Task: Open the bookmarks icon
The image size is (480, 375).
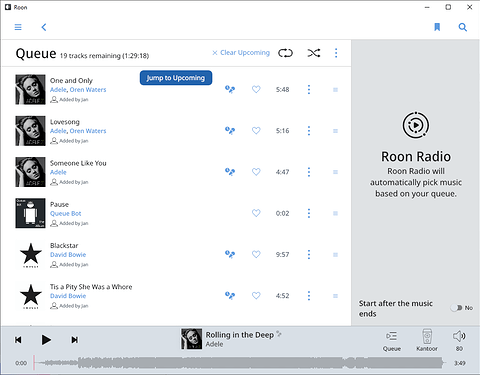Action: [x=437, y=27]
